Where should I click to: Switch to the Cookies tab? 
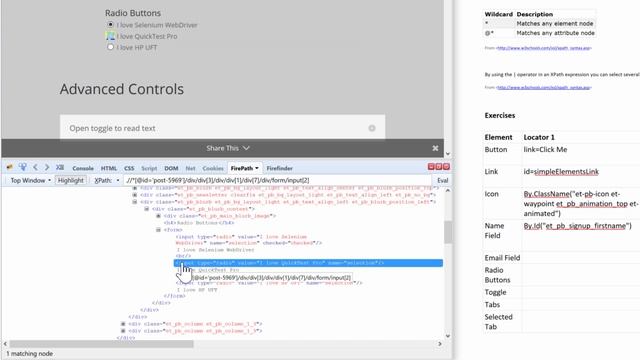213,168
